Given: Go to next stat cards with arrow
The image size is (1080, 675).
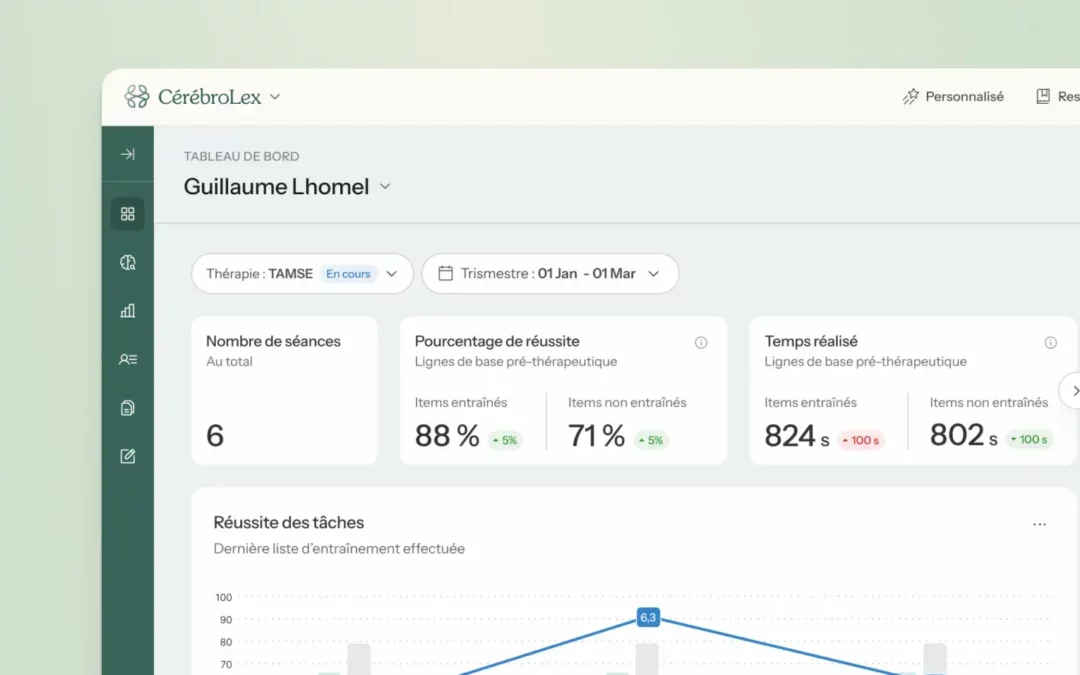Looking at the screenshot, I should click(x=1072, y=391).
